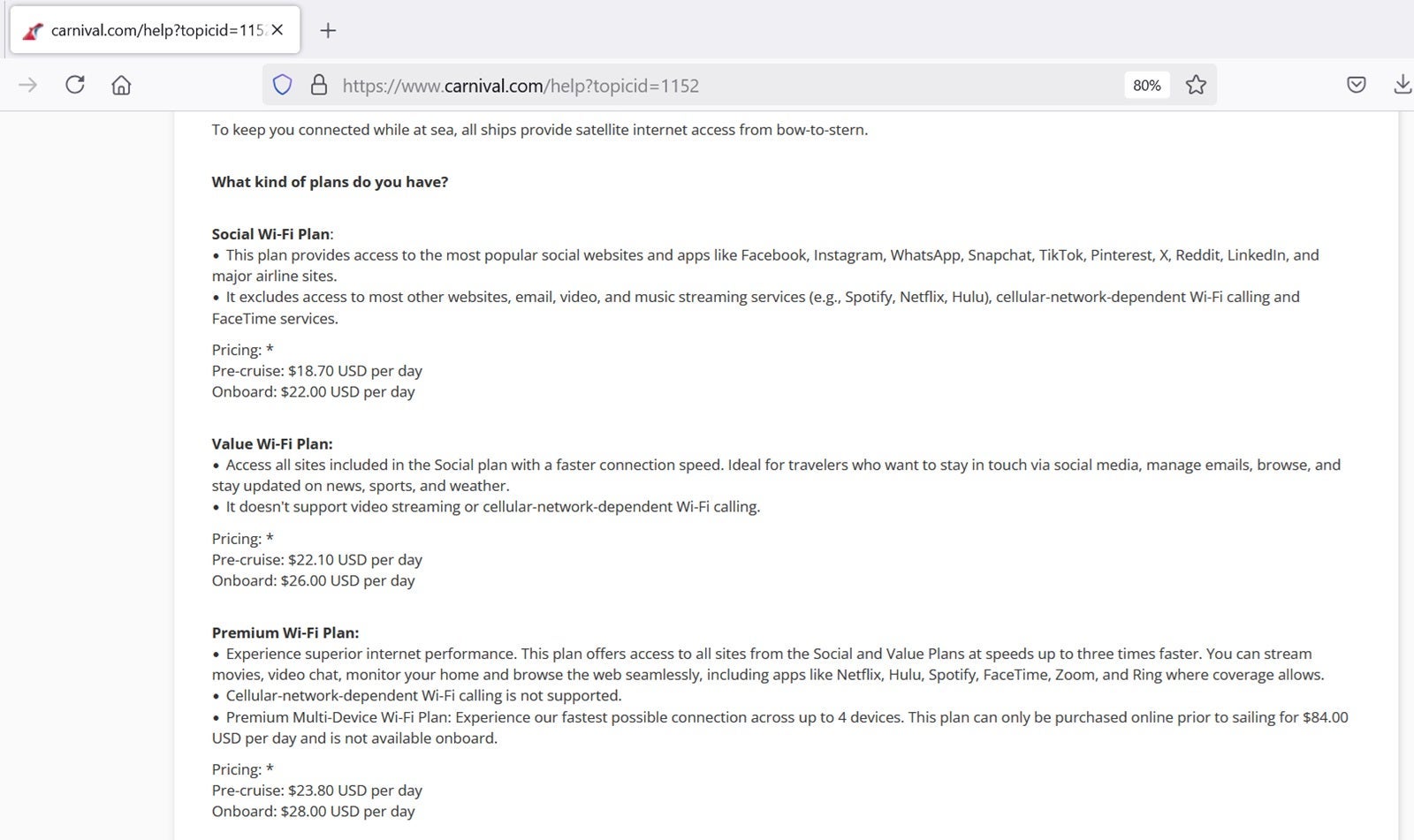The height and width of the screenshot is (840, 1414).
Task: Reload the Carnival help page
Action: [75, 84]
